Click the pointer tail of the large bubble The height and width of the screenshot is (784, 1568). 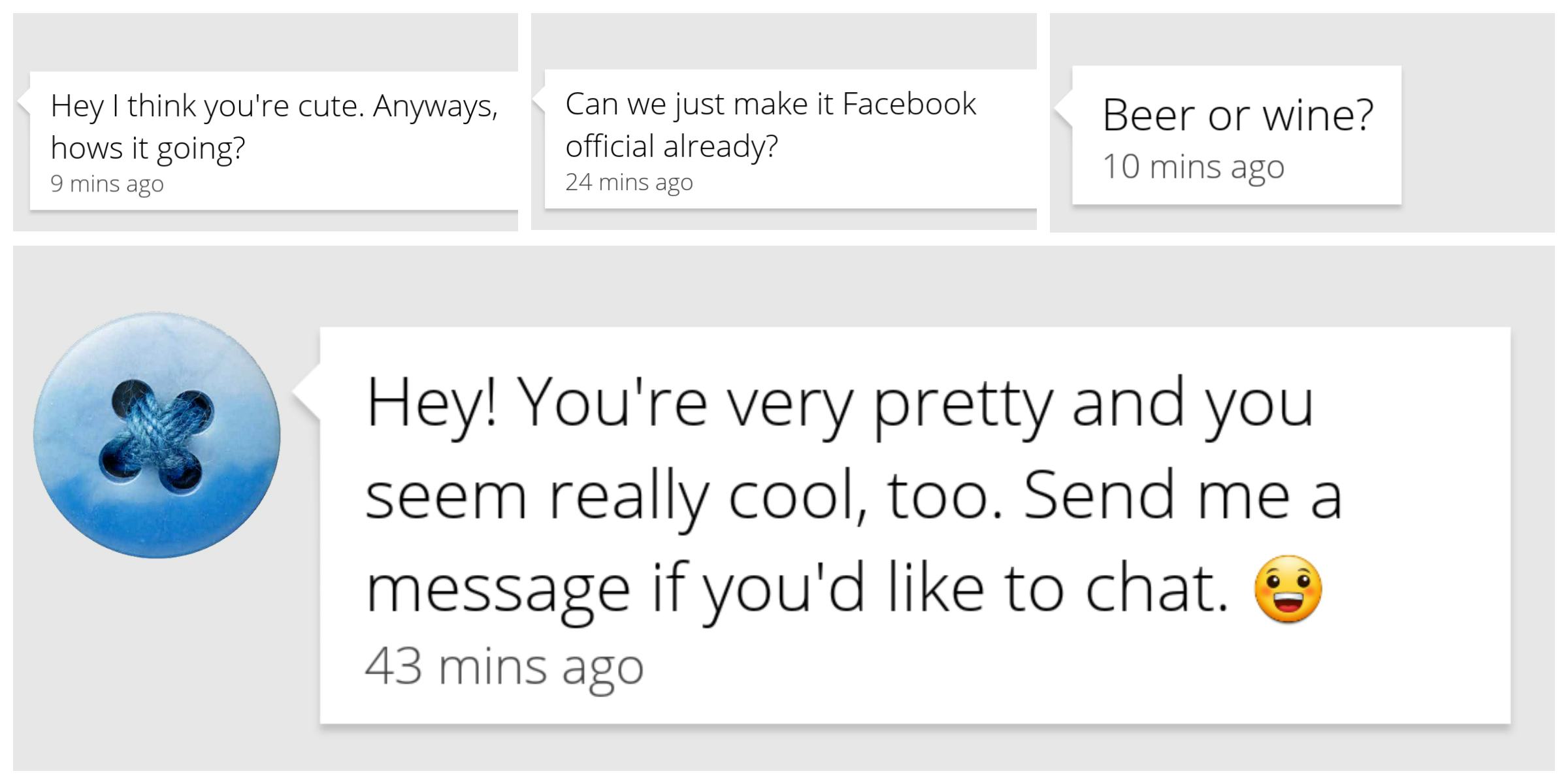tap(307, 392)
